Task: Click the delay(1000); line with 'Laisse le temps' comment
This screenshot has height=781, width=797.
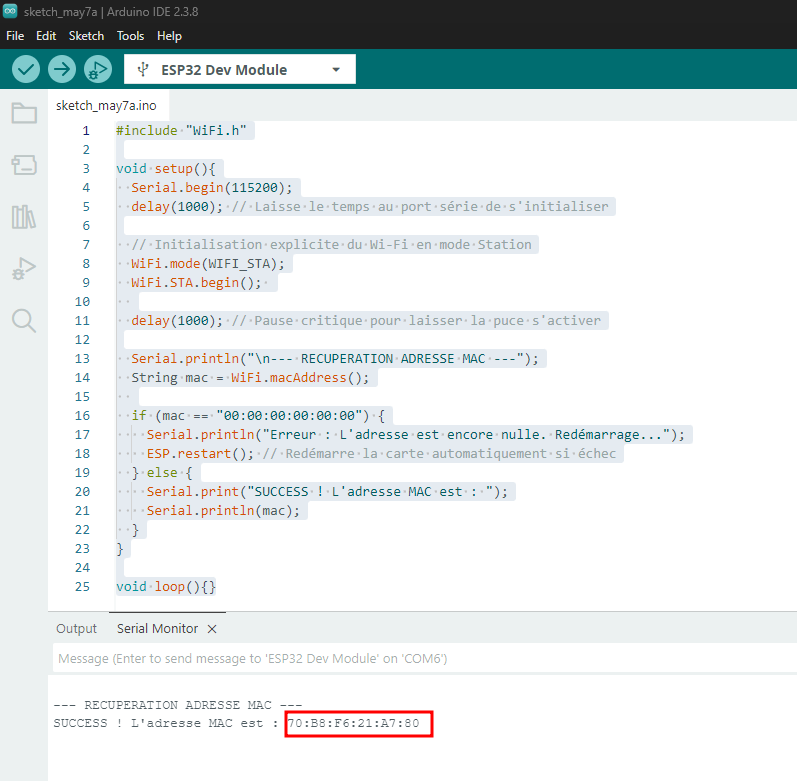Action: (370, 207)
